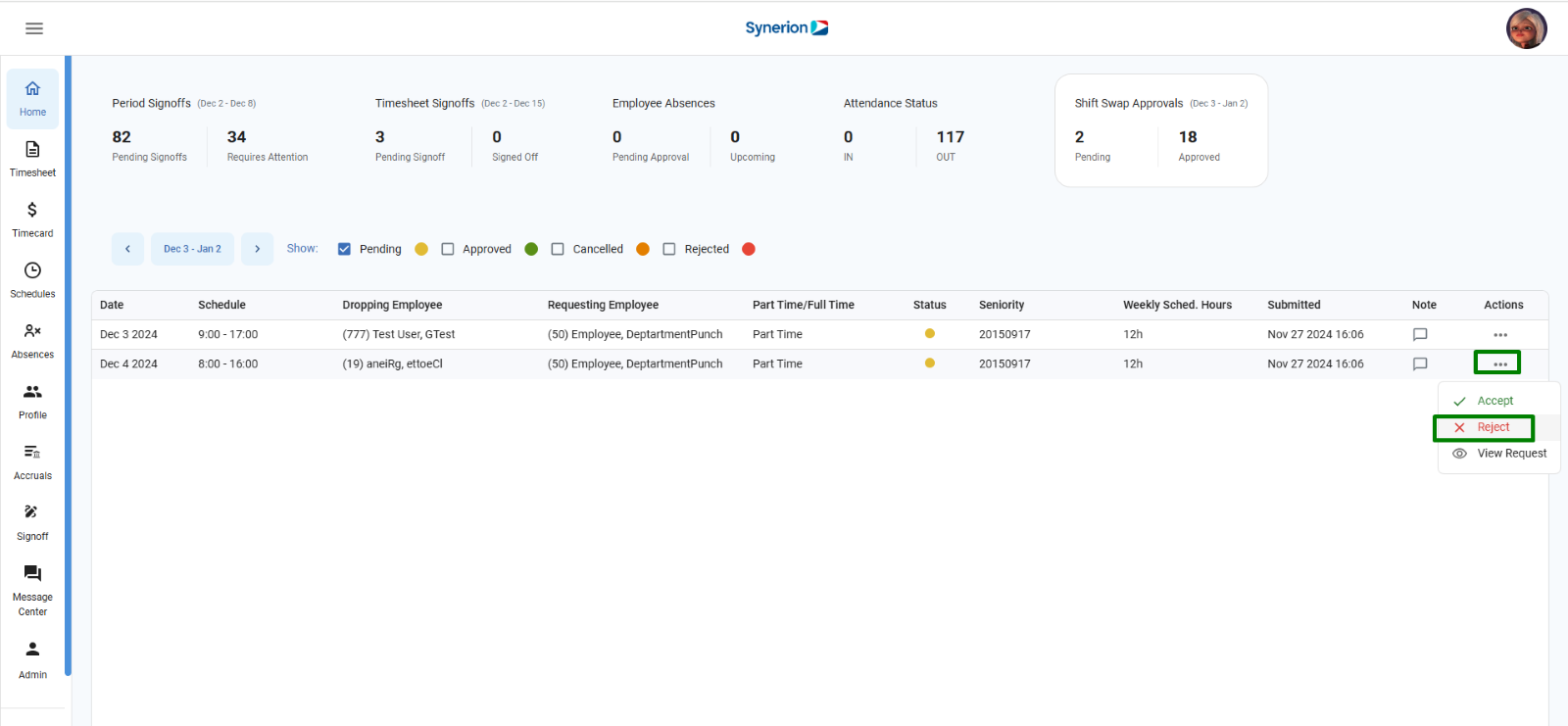Open the user profile avatar
1568x726 pixels.
click(x=1526, y=28)
